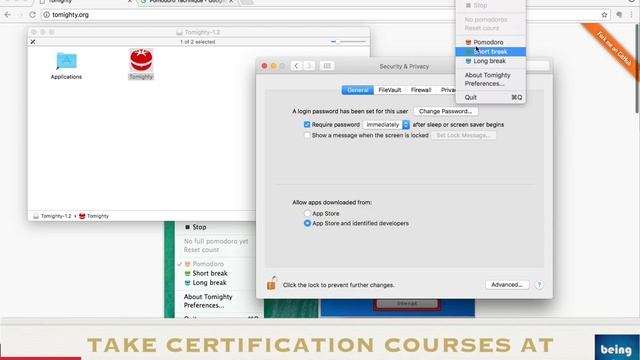Viewport: 640px width, 360px height.
Task: Click the browser back arrow
Action: (8, 15)
